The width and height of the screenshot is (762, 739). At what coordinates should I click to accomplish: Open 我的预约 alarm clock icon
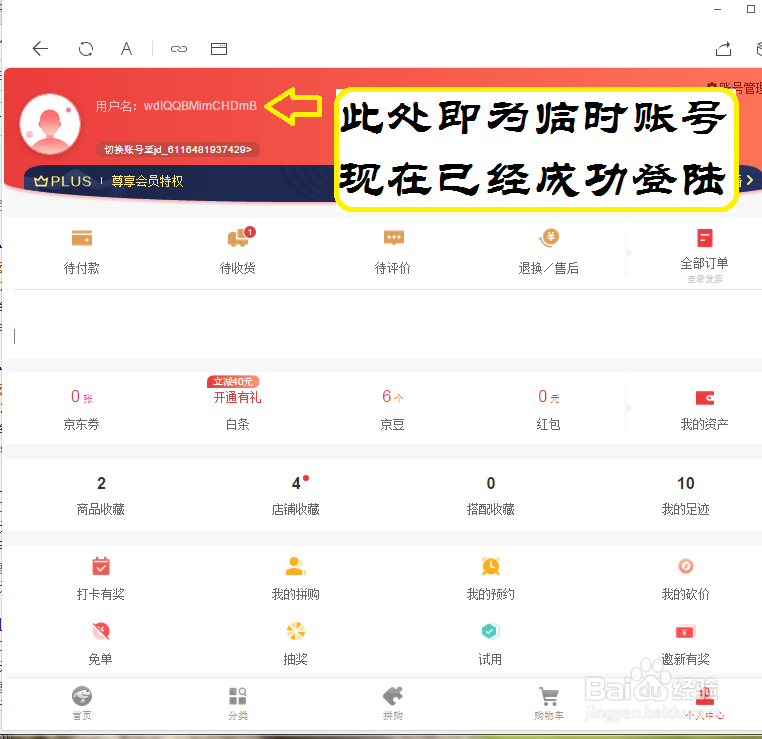click(491, 566)
